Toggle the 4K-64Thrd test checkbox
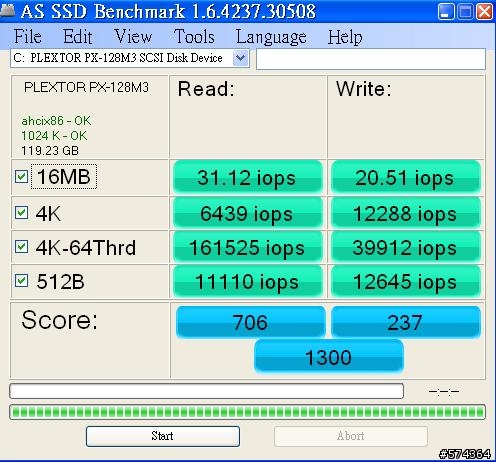Viewport: 496px width, 462px height. tap(21, 247)
